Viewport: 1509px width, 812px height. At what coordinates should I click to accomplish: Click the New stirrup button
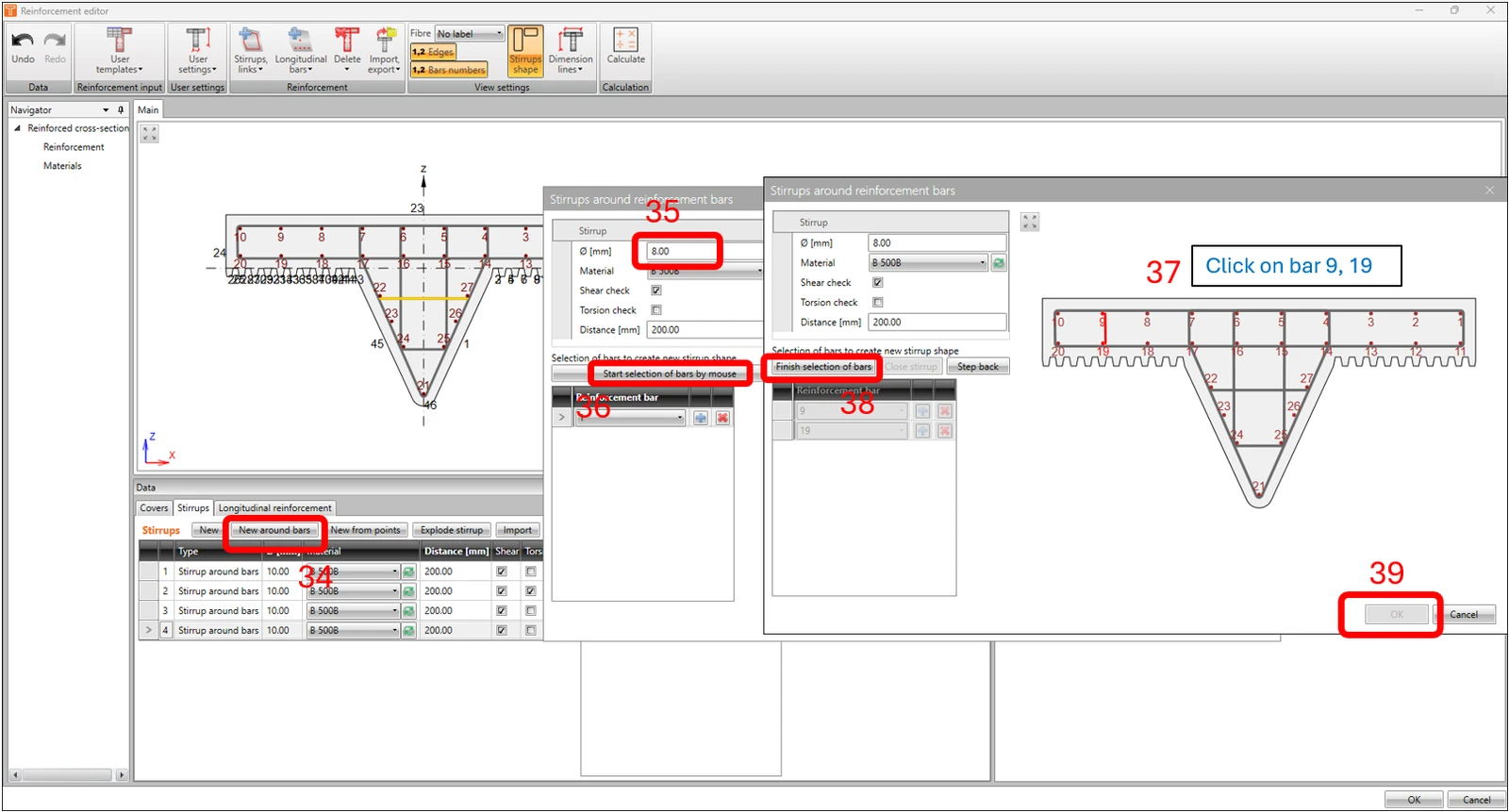pyautogui.click(x=208, y=530)
